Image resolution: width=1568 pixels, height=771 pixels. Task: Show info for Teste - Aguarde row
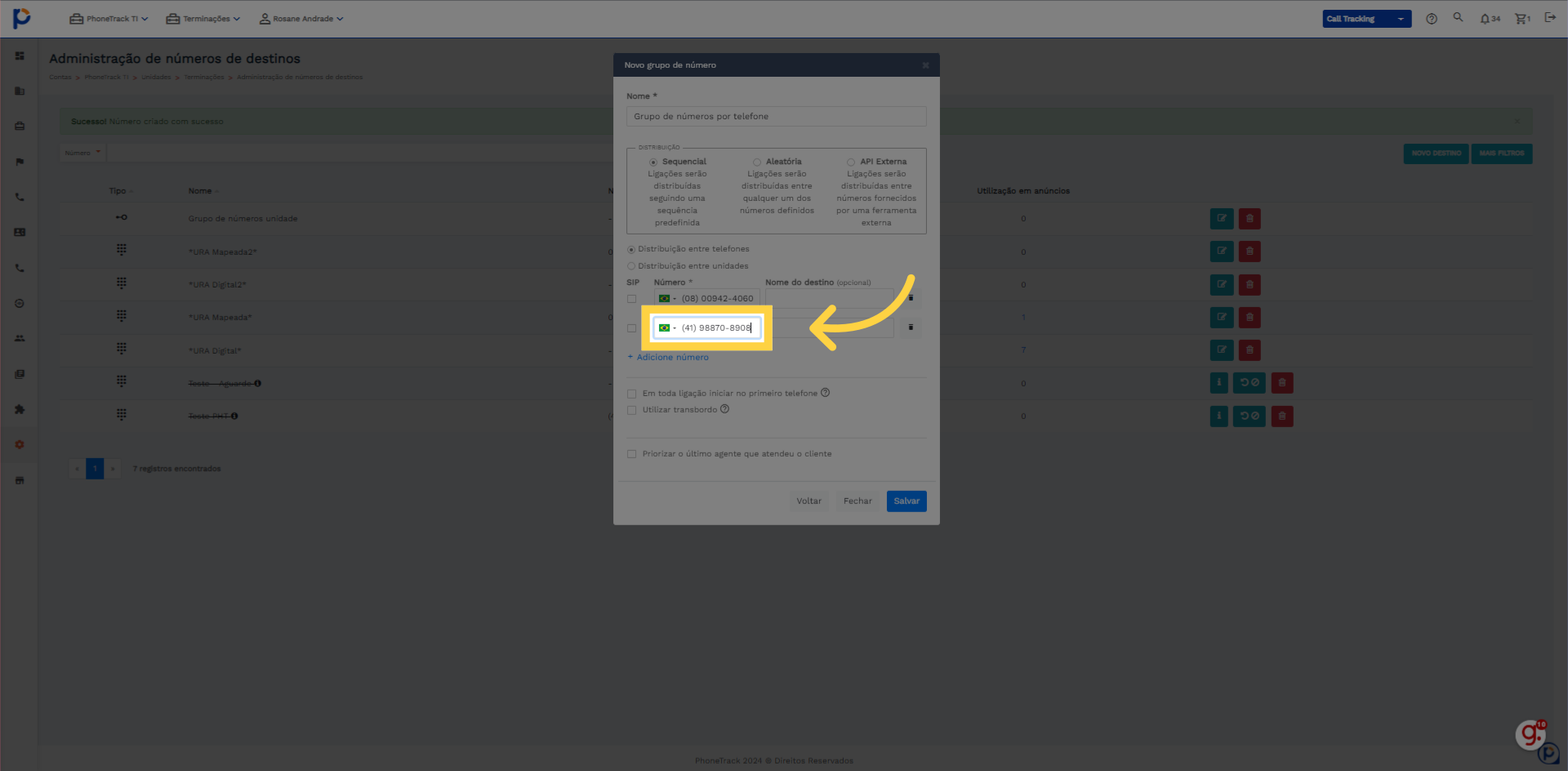tap(1219, 383)
